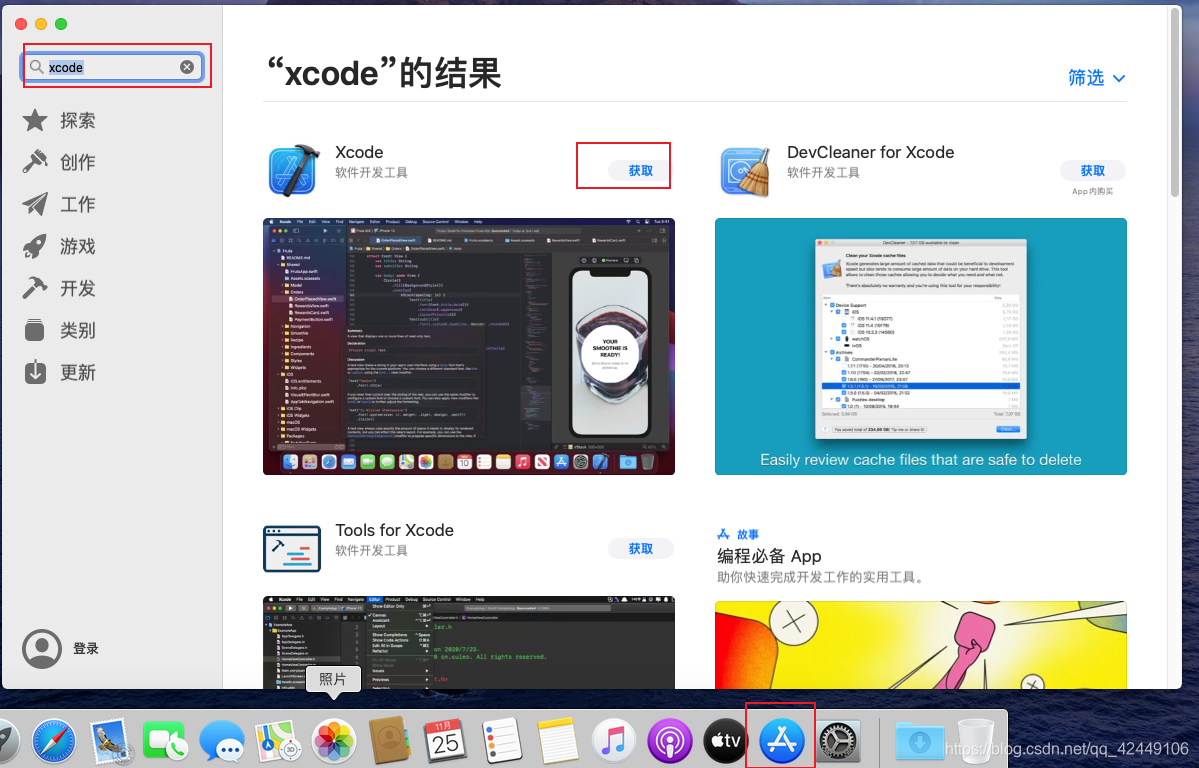Open FaceTime from the Dock
This screenshot has width=1199, height=768.
(164, 741)
